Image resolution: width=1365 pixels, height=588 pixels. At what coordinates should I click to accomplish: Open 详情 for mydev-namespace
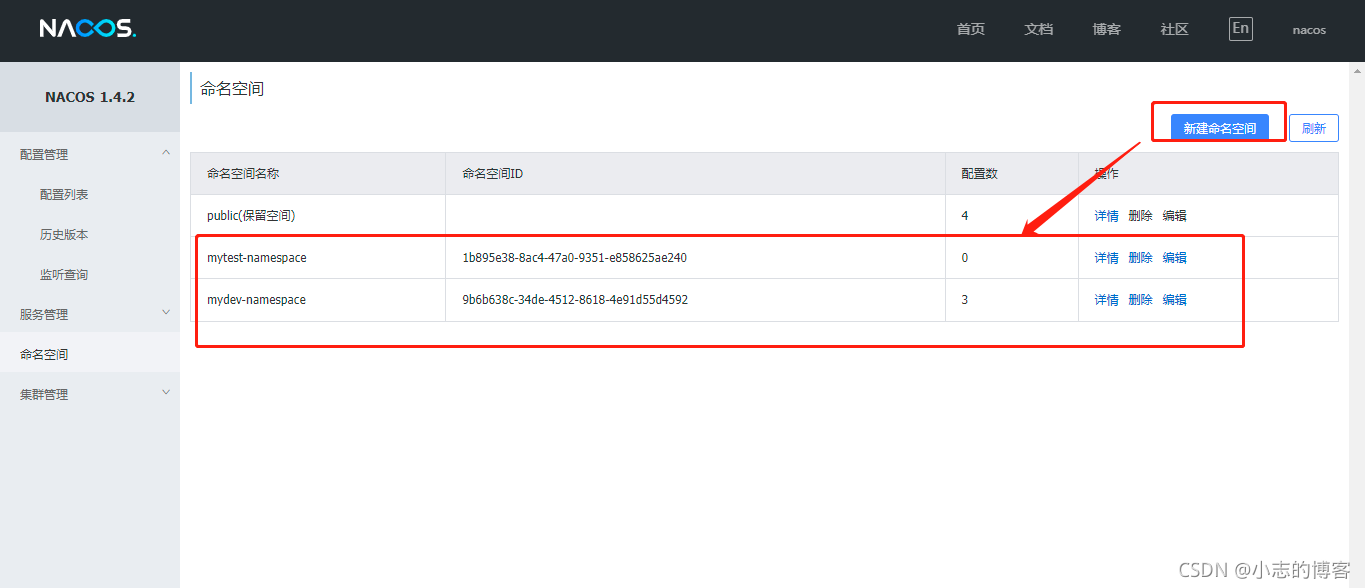pos(1106,300)
